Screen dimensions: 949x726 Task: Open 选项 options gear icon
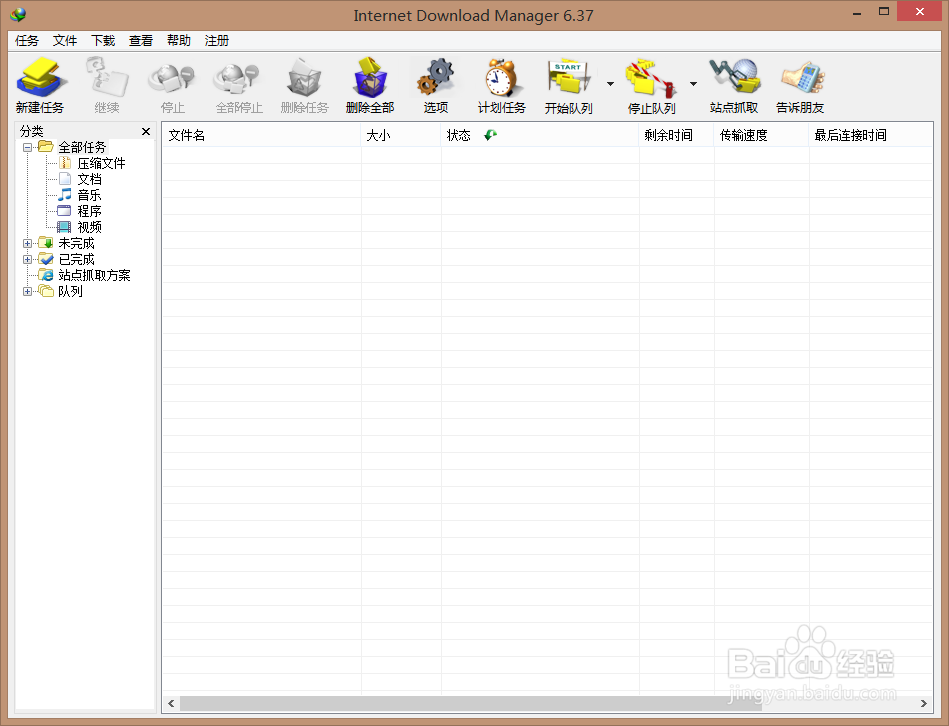tap(436, 77)
